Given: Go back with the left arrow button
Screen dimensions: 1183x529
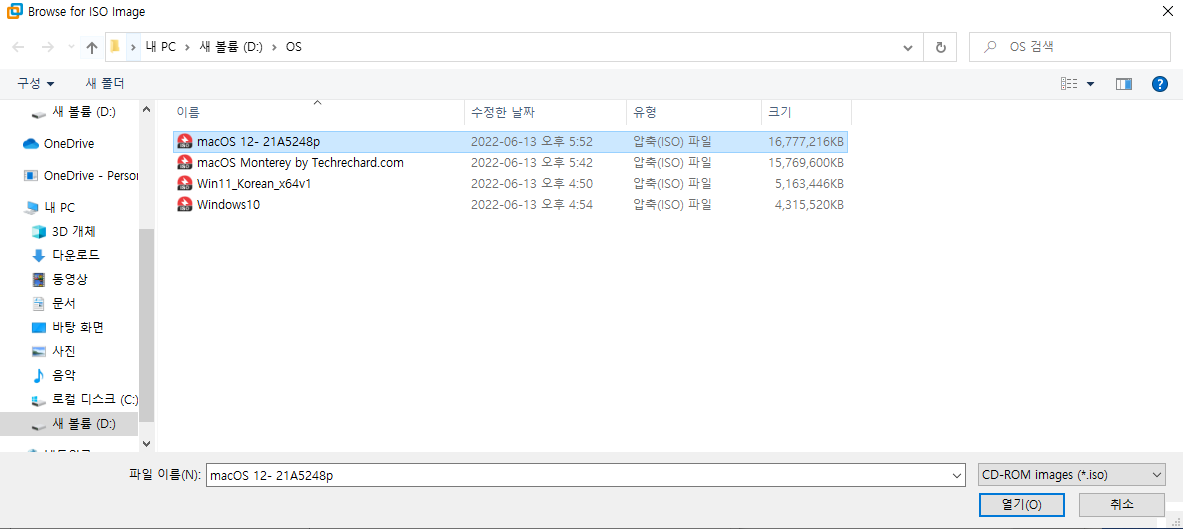Looking at the screenshot, I should pos(19,47).
